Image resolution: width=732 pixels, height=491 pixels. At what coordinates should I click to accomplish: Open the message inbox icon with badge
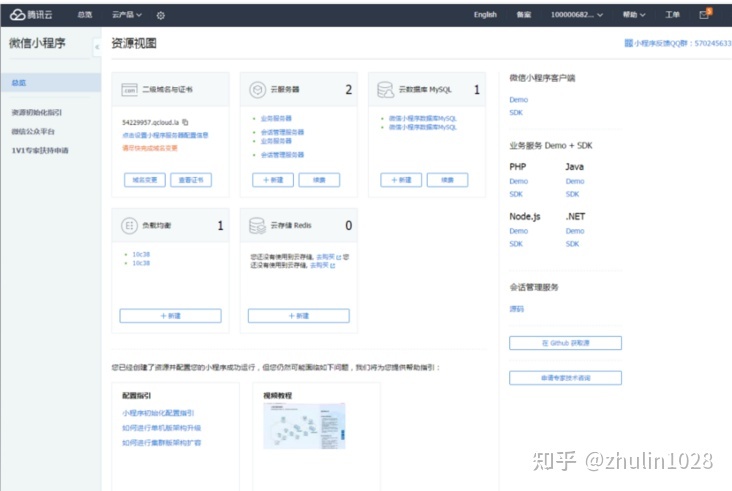click(705, 14)
